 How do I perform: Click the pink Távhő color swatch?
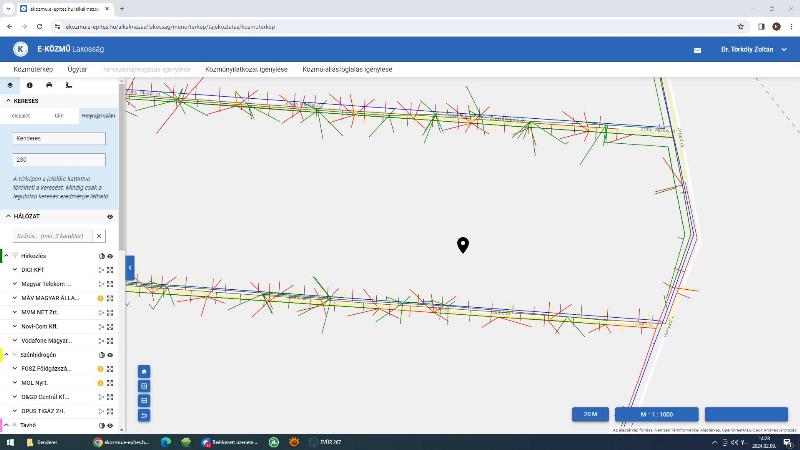point(1,426)
